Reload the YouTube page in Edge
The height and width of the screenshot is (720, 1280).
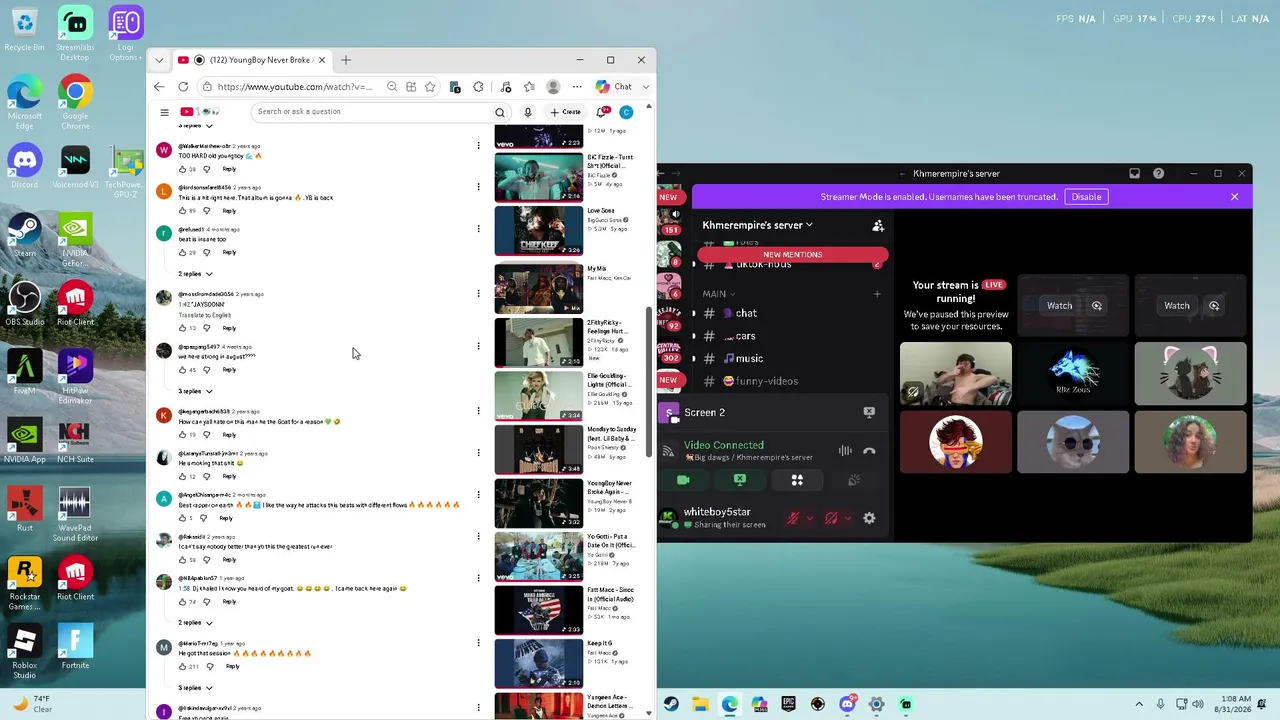pos(183,87)
